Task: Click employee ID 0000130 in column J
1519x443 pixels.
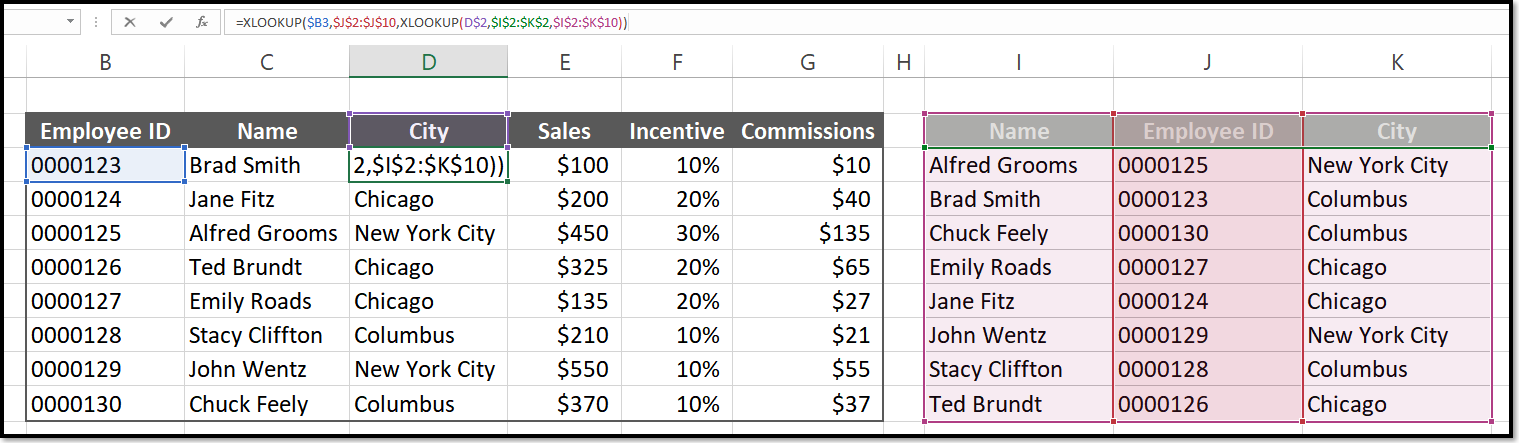Action: (1207, 233)
